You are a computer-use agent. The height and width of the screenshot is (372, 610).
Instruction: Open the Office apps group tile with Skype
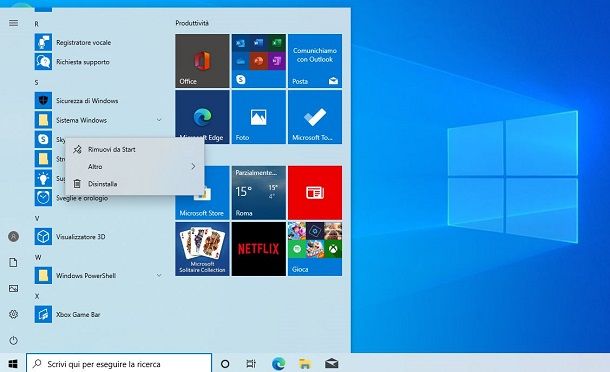click(x=259, y=61)
